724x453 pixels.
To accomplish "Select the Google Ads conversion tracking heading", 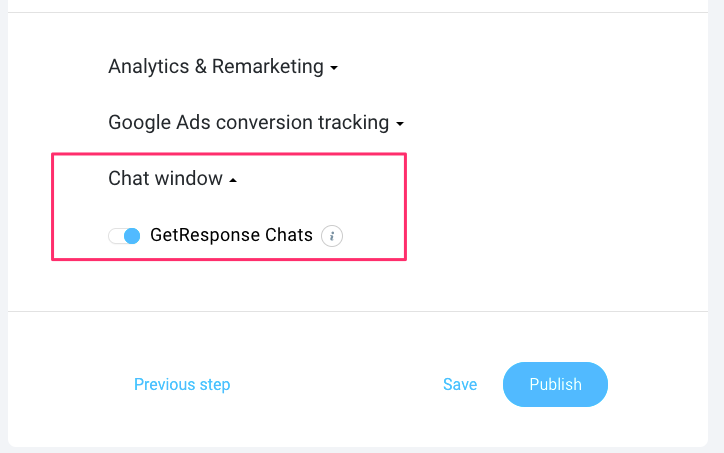I will click(x=248, y=122).
